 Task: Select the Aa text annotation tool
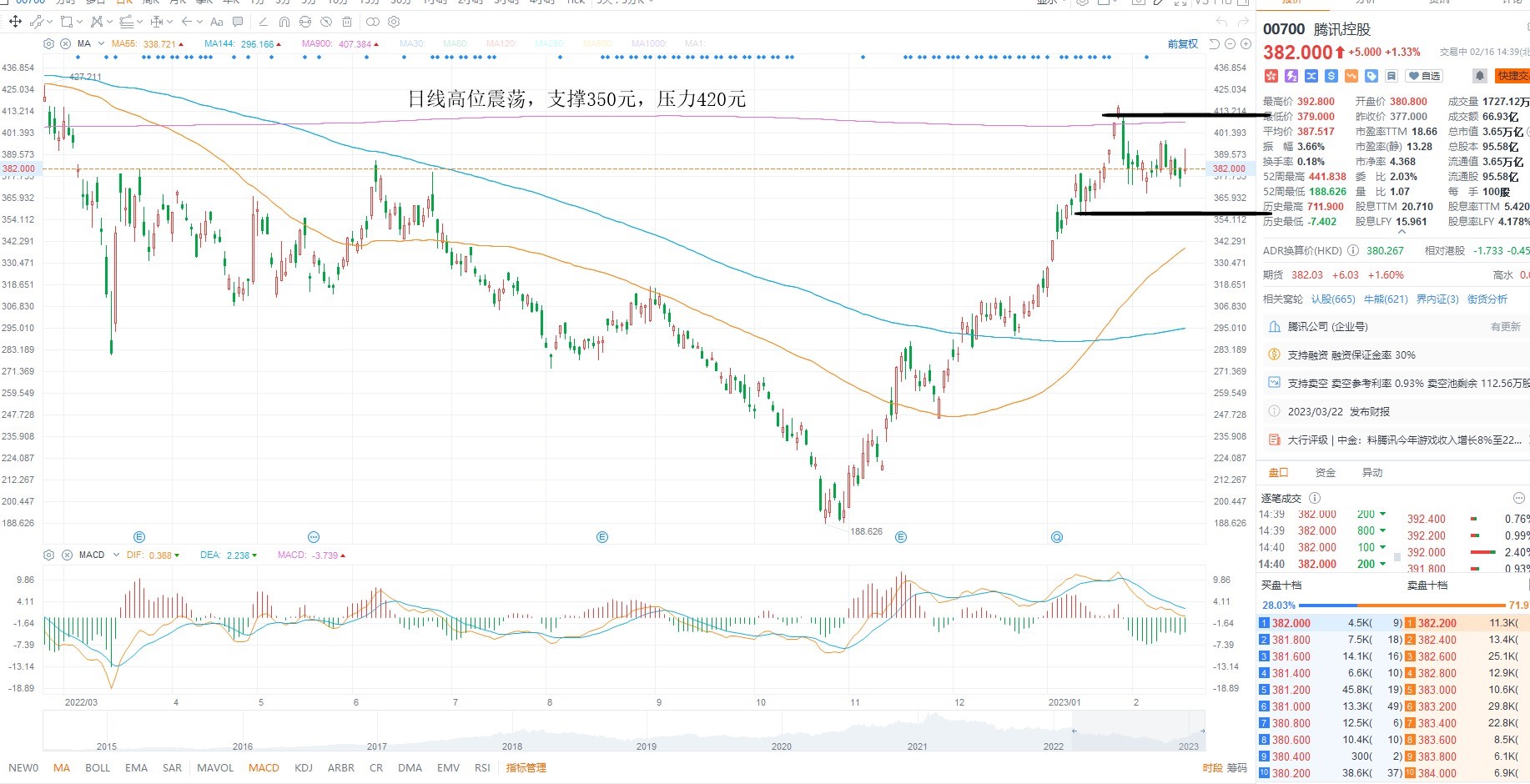point(216,22)
